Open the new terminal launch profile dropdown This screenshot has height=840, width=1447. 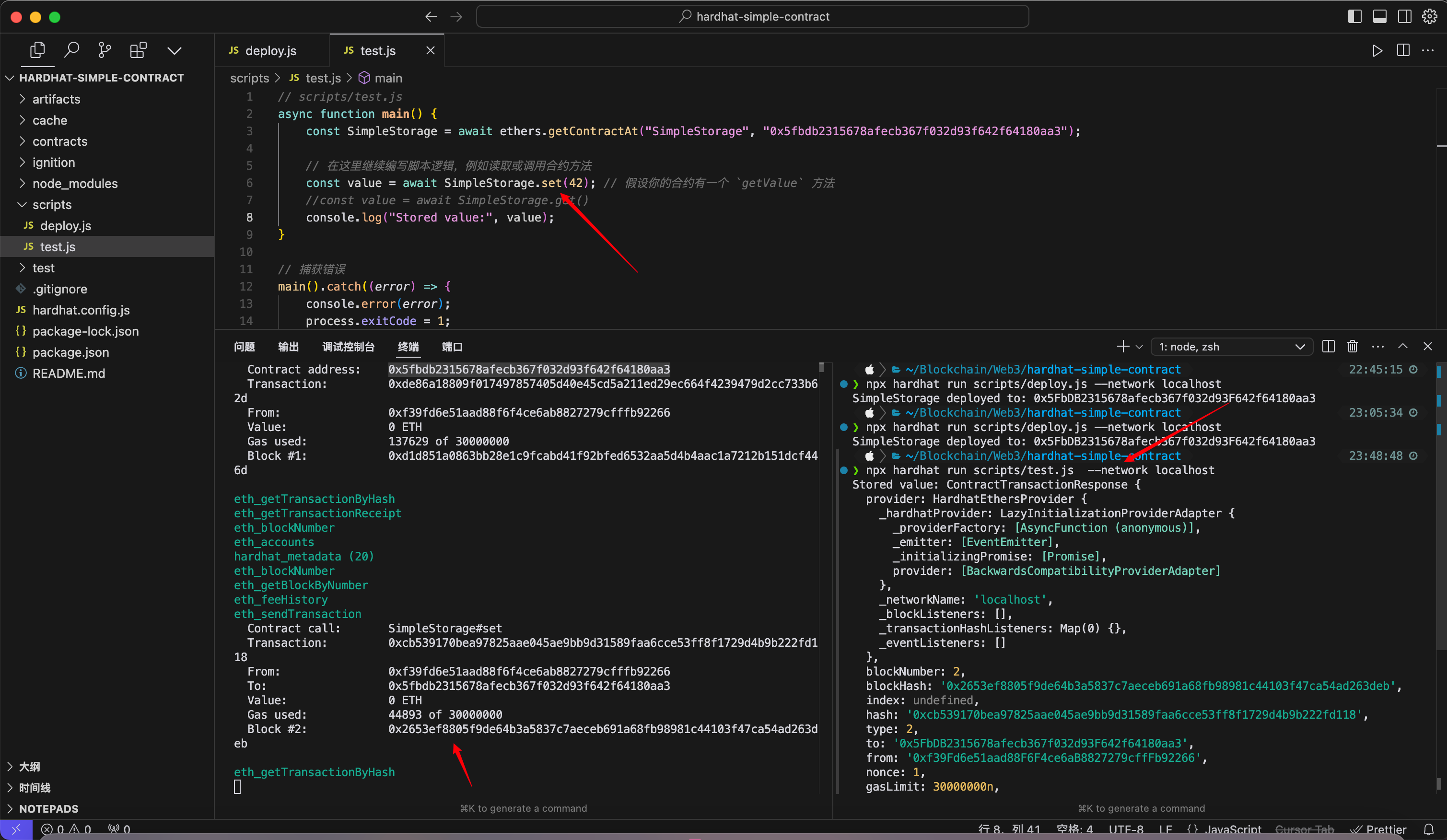click(1139, 347)
